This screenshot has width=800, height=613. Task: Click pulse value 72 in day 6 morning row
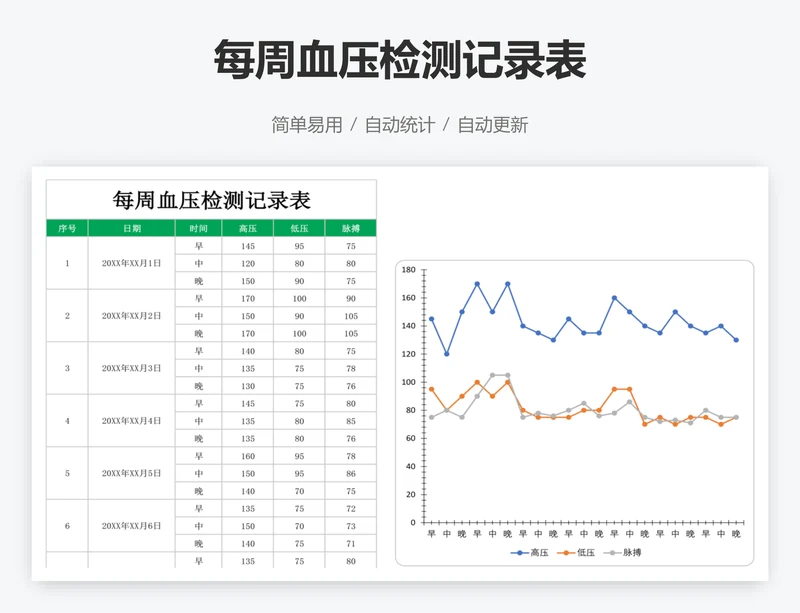click(351, 508)
